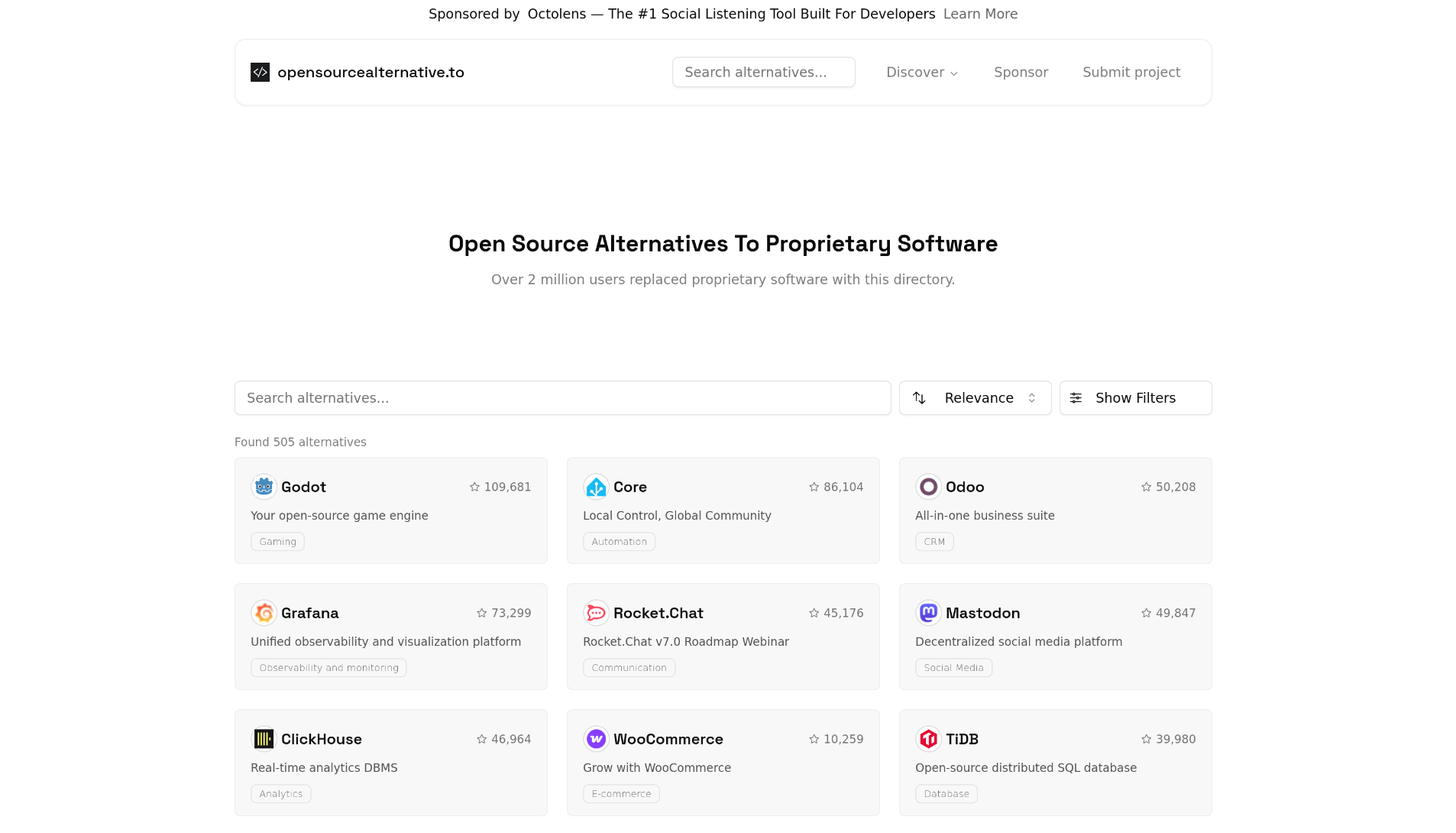Viewport: 1456px width, 833px height.
Task: Click the Gaming tag on Godot
Action: coord(277,542)
